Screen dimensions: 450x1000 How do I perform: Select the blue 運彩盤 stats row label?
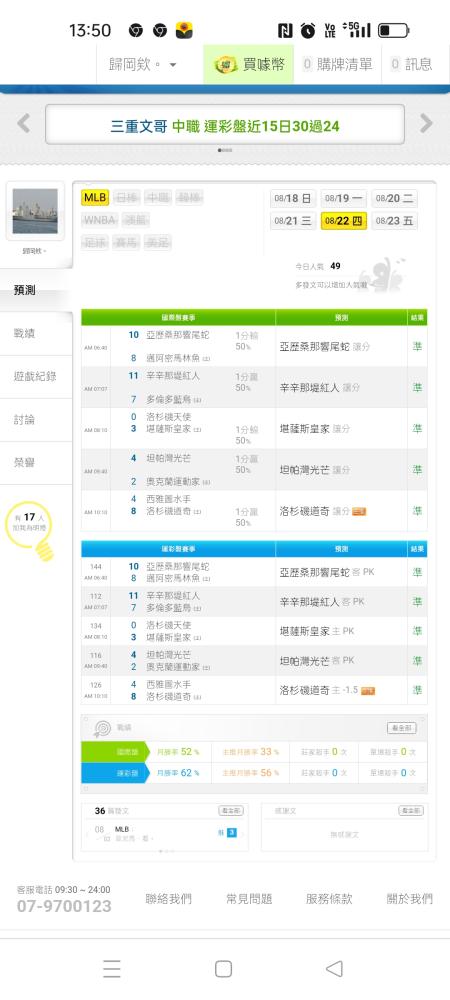pos(115,773)
